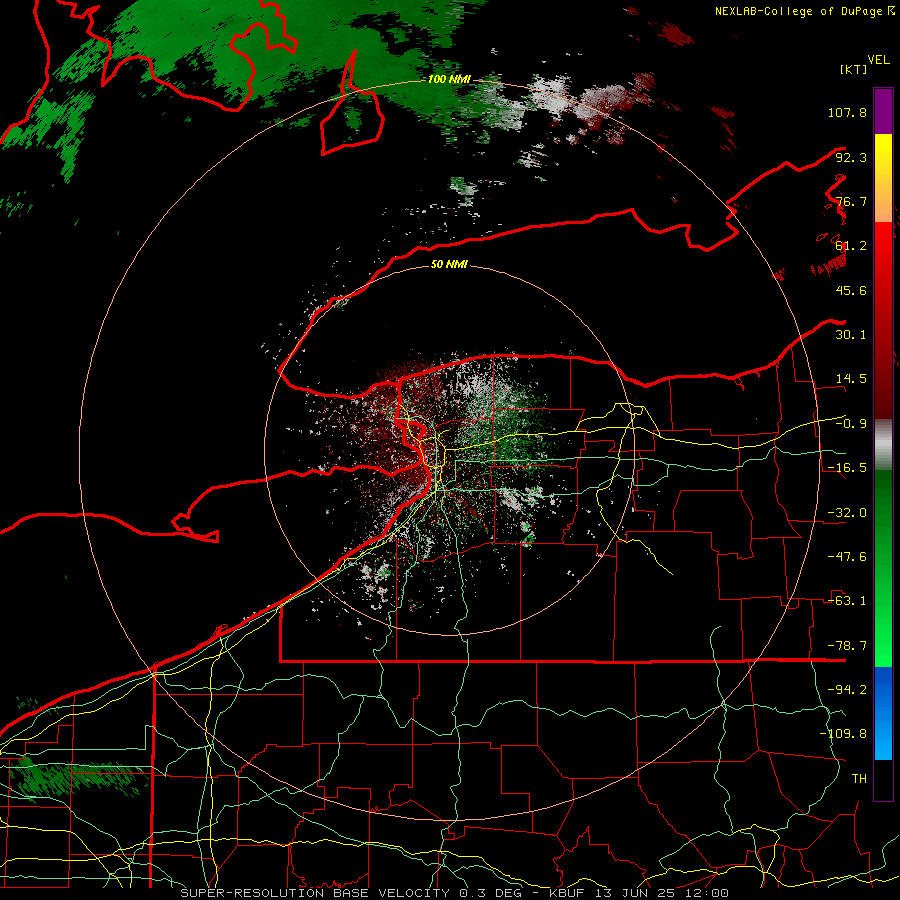
Task: Select the -78.7 scale value
Action: click(847, 645)
